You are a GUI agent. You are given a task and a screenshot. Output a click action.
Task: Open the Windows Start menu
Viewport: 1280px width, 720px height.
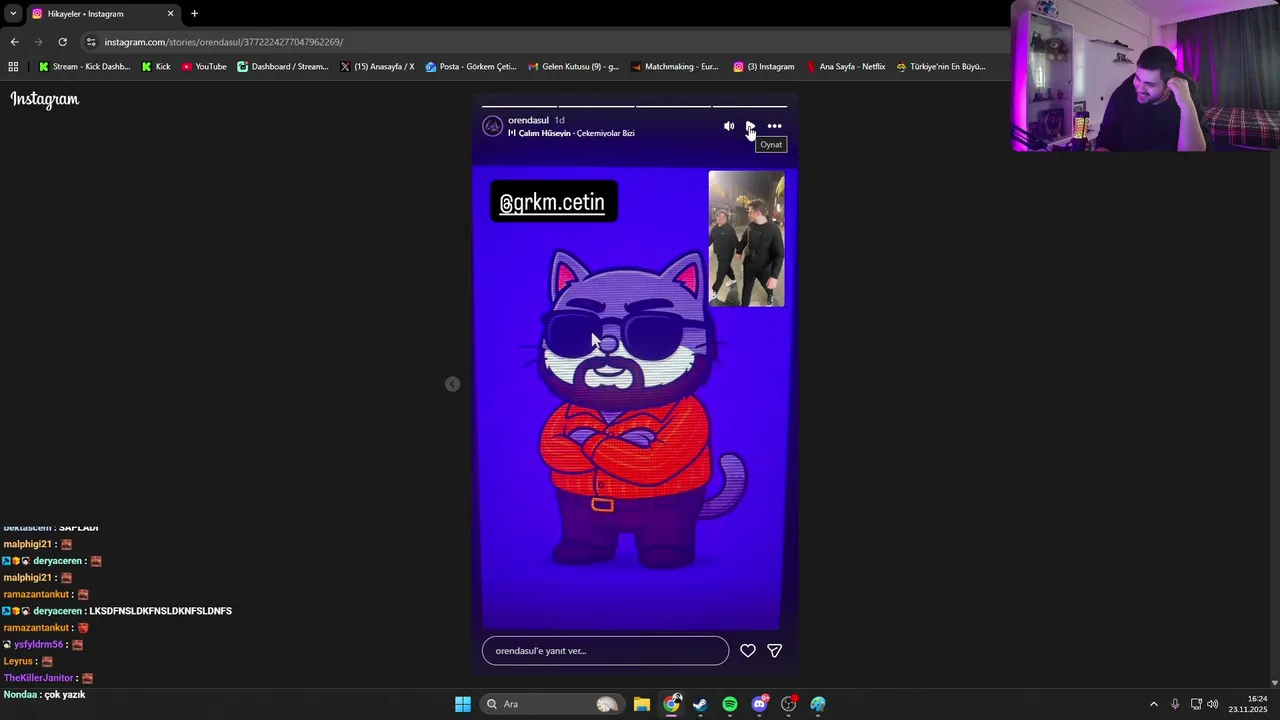click(463, 704)
